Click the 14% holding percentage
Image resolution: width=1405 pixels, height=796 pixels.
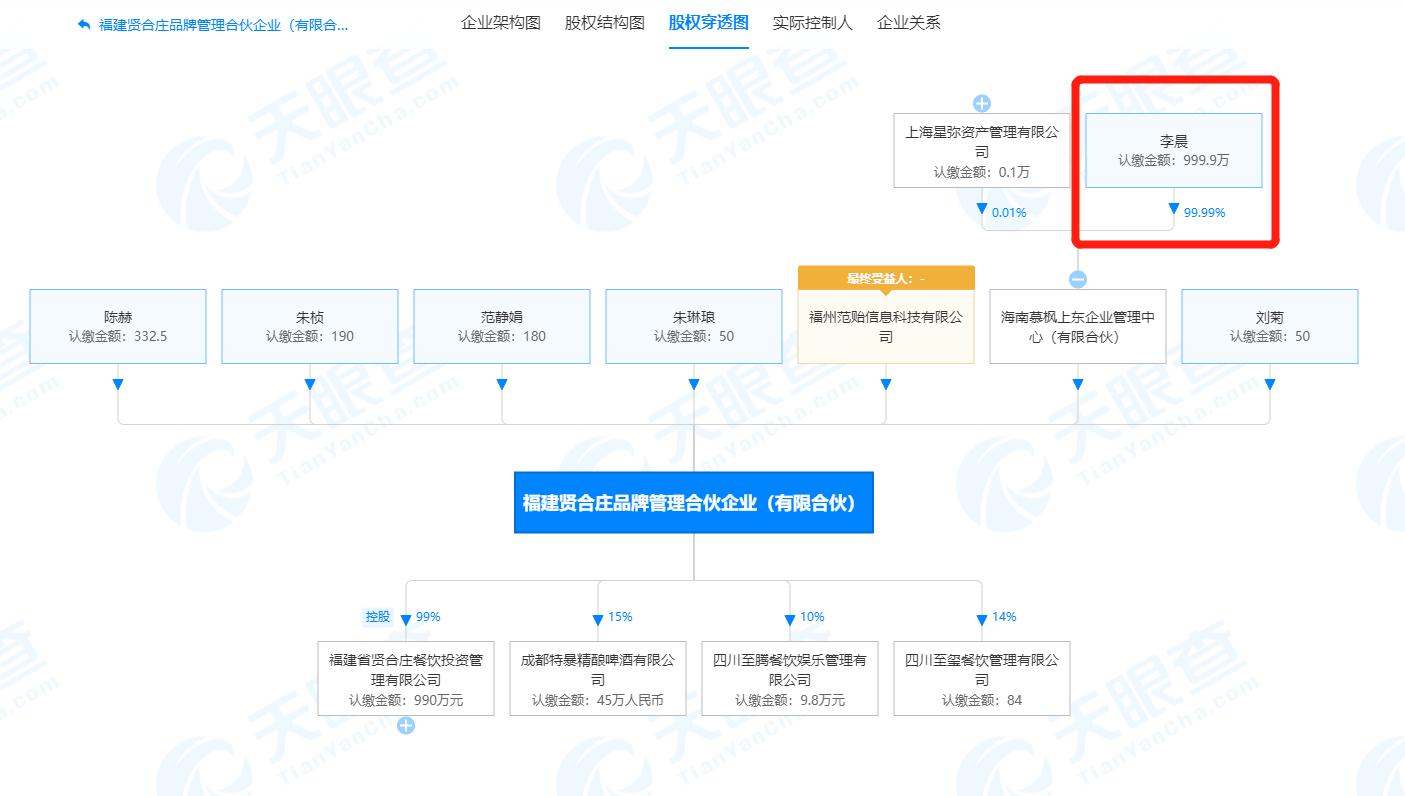pos(1004,617)
